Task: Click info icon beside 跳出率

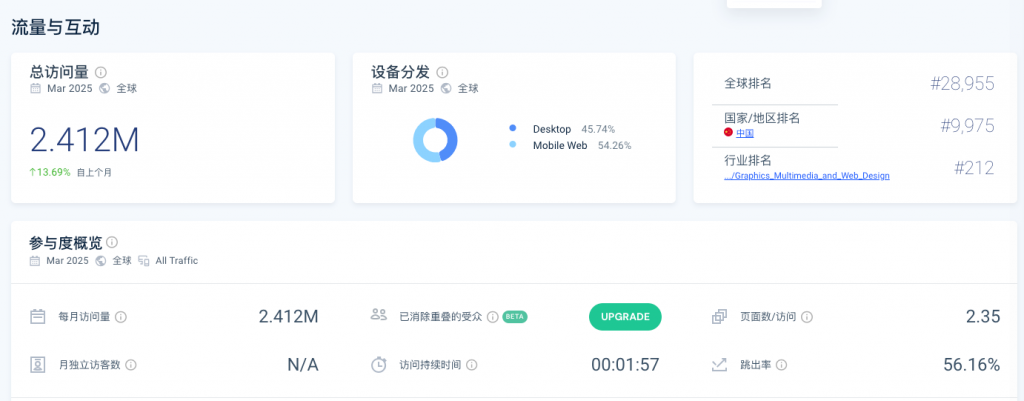Action: coord(781,364)
